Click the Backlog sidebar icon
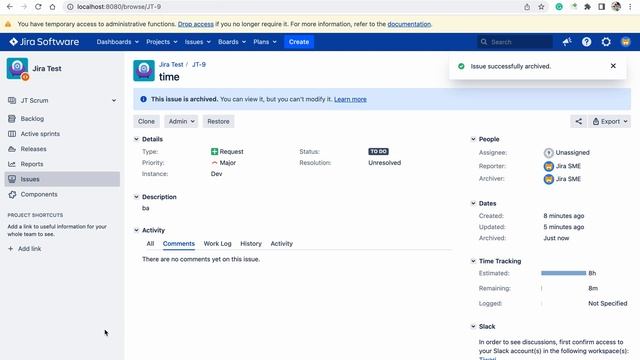Viewport: 640px width, 360px height. pos(12,118)
